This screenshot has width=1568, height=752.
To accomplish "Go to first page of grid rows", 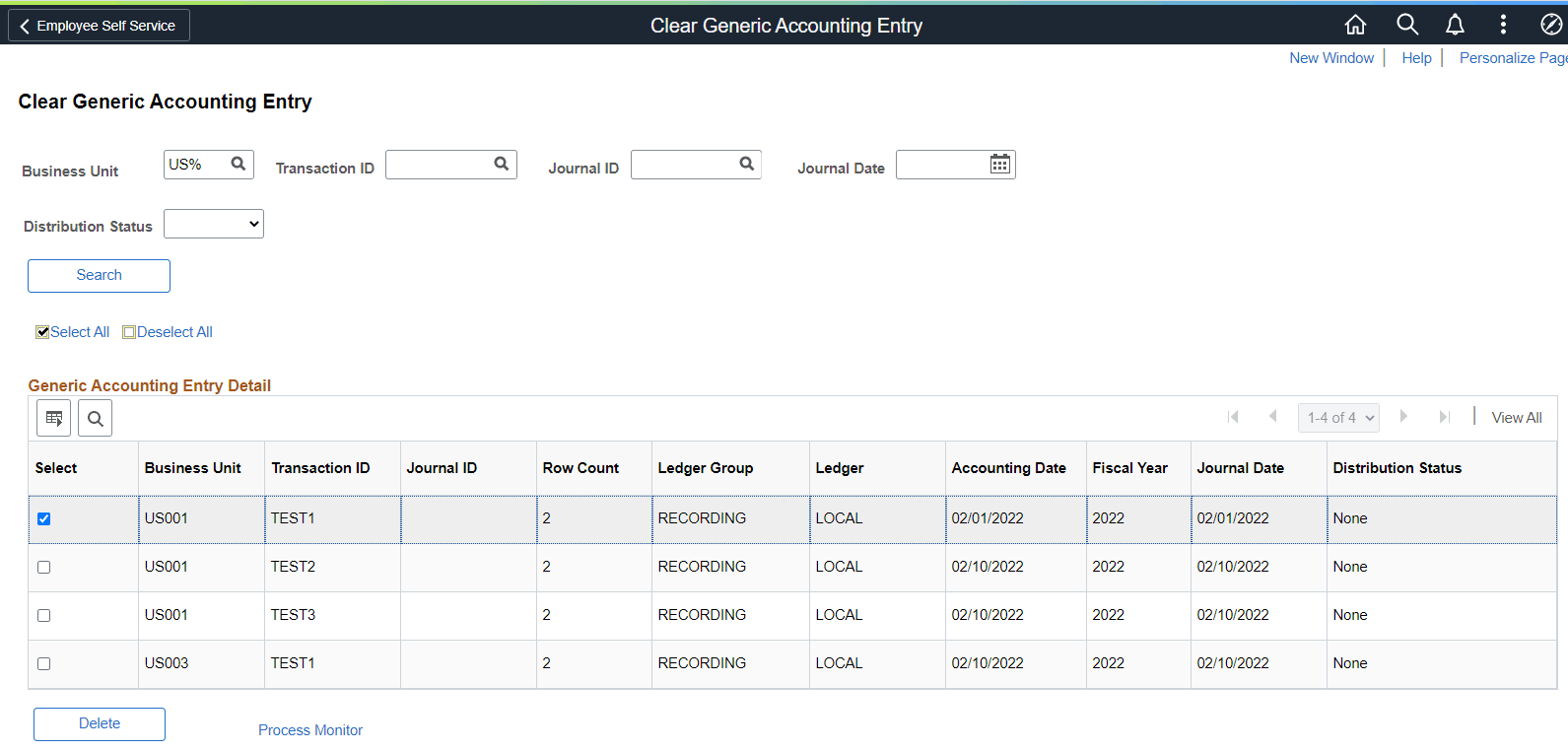I will (x=1233, y=417).
